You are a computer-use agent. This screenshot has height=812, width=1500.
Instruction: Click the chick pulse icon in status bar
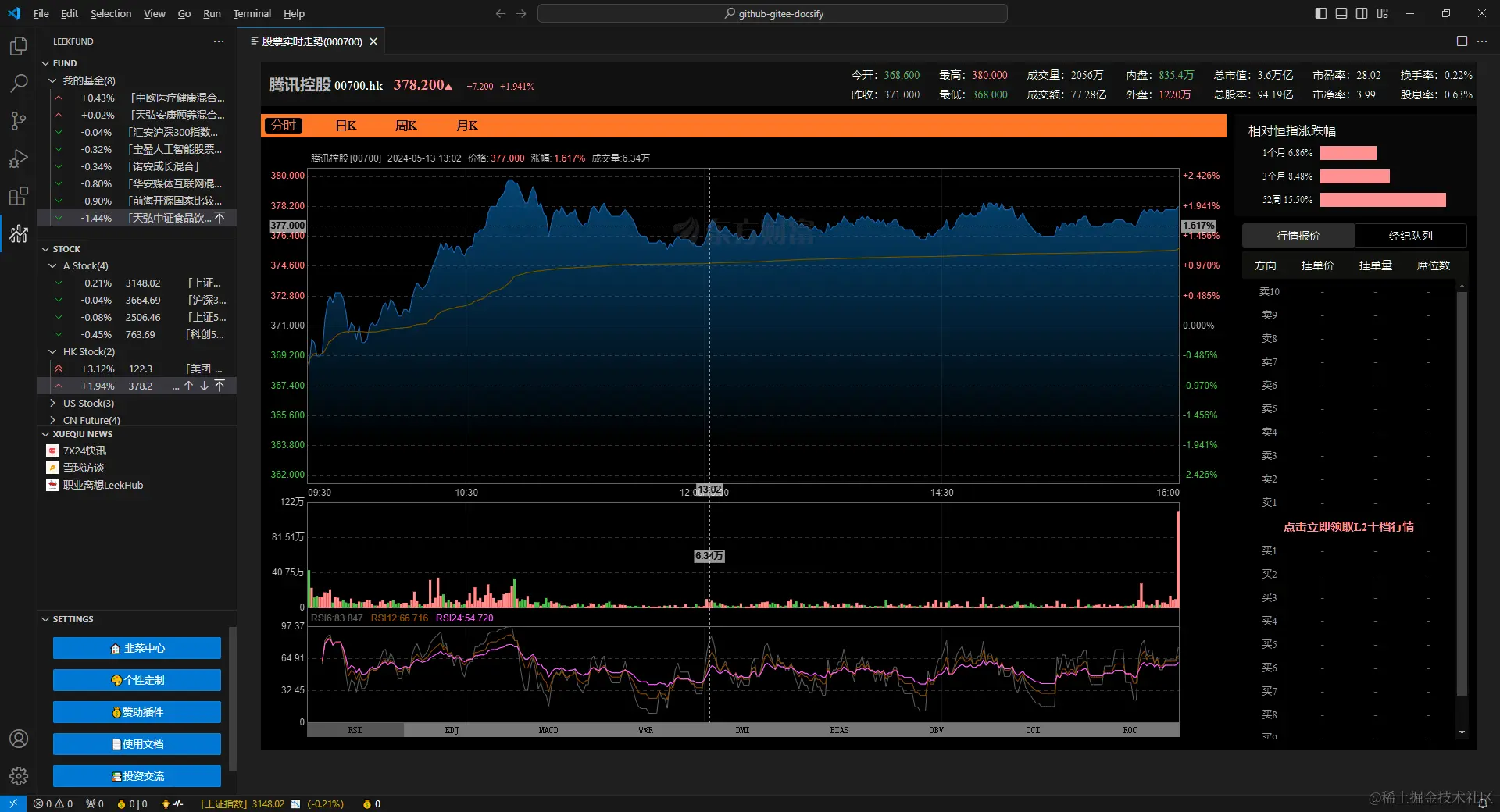click(x=172, y=803)
